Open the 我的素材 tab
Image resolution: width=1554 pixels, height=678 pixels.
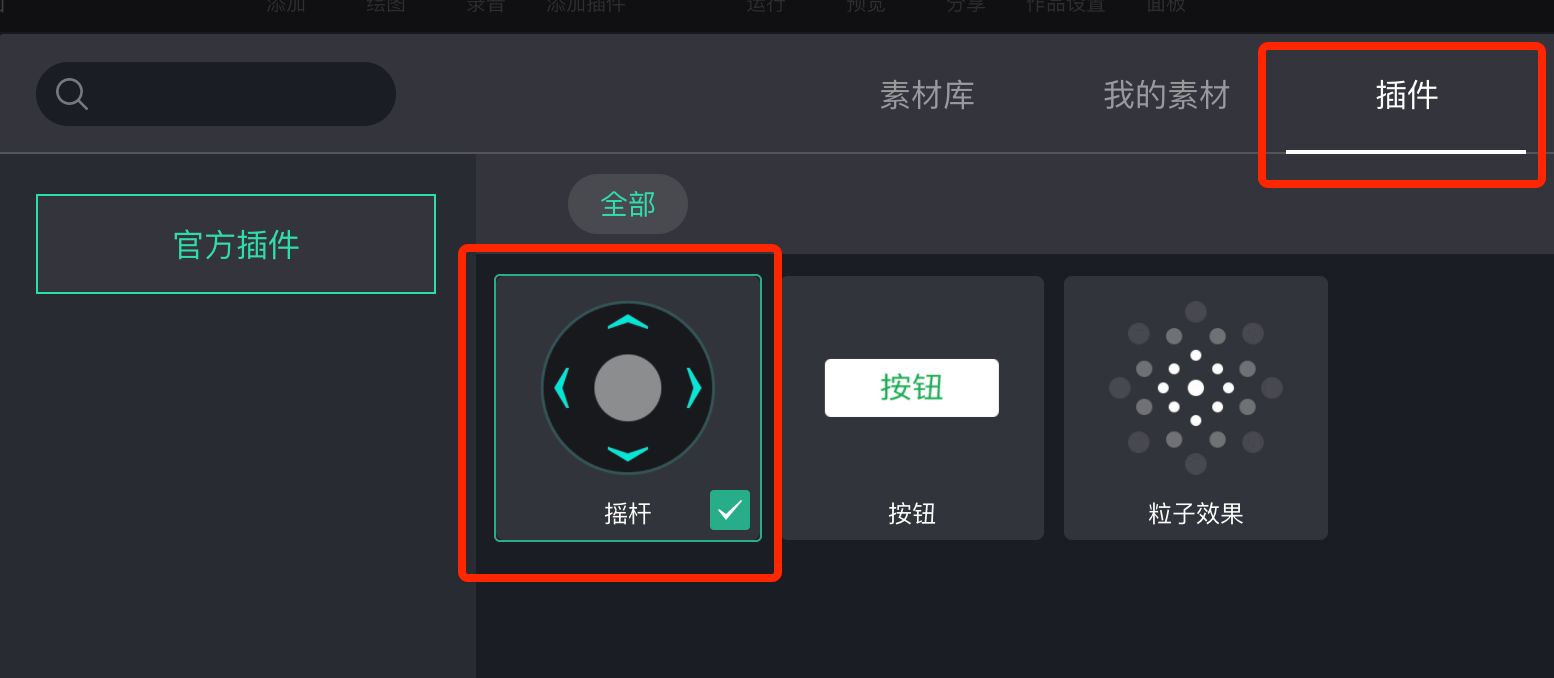coord(1166,95)
